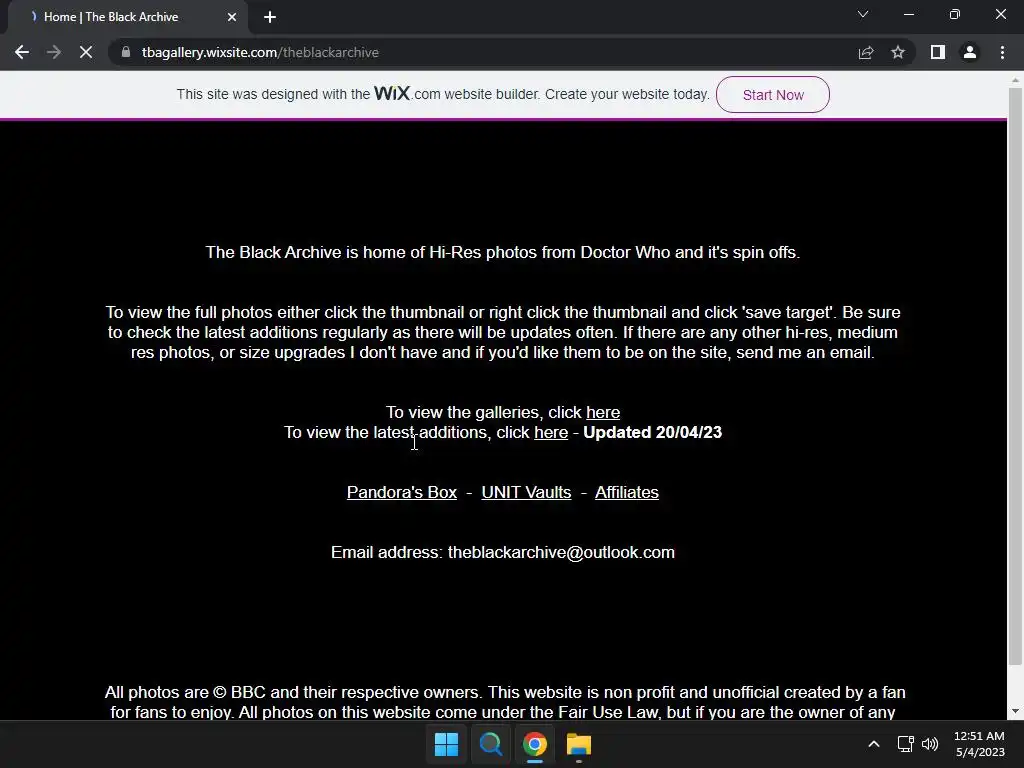
Task: Click the Start Now button
Action: [773, 95]
